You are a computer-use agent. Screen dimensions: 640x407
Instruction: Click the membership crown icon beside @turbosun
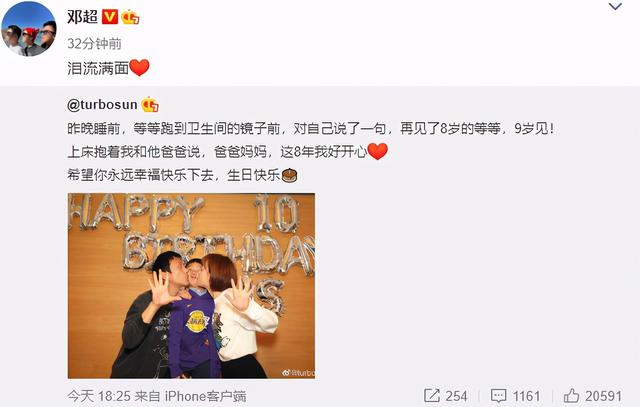[x=150, y=105]
